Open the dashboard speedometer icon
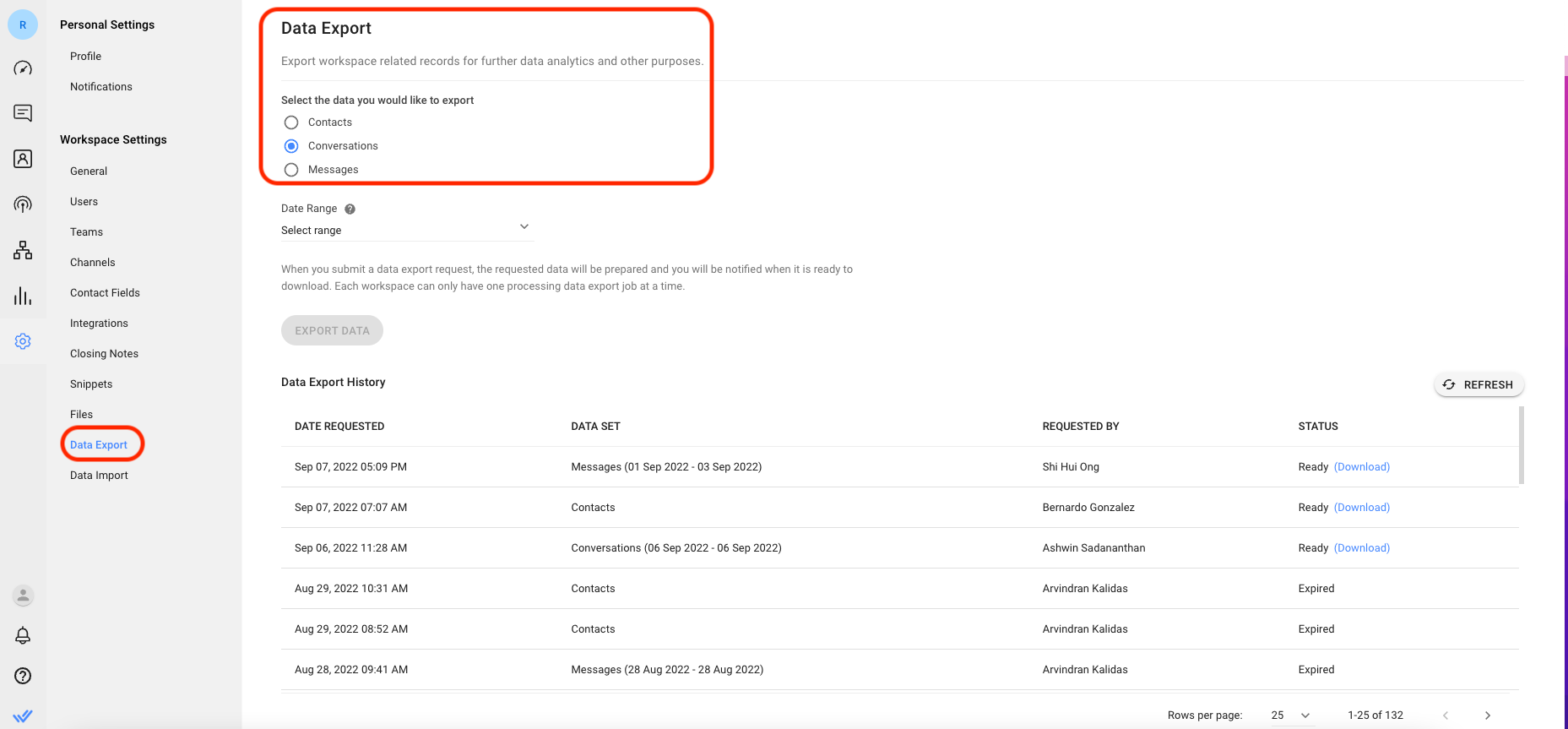Image resolution: width=1568 pixels, height=729 pixels. [x=23, y=68]
